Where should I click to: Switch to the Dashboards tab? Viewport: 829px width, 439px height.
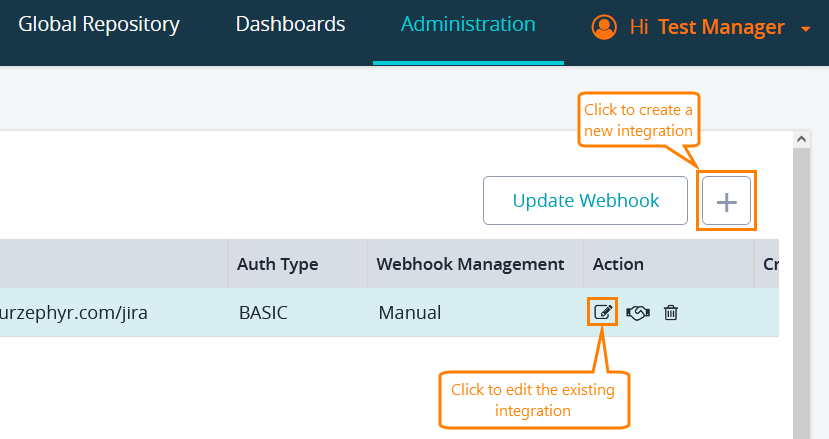tap(290, 25)
